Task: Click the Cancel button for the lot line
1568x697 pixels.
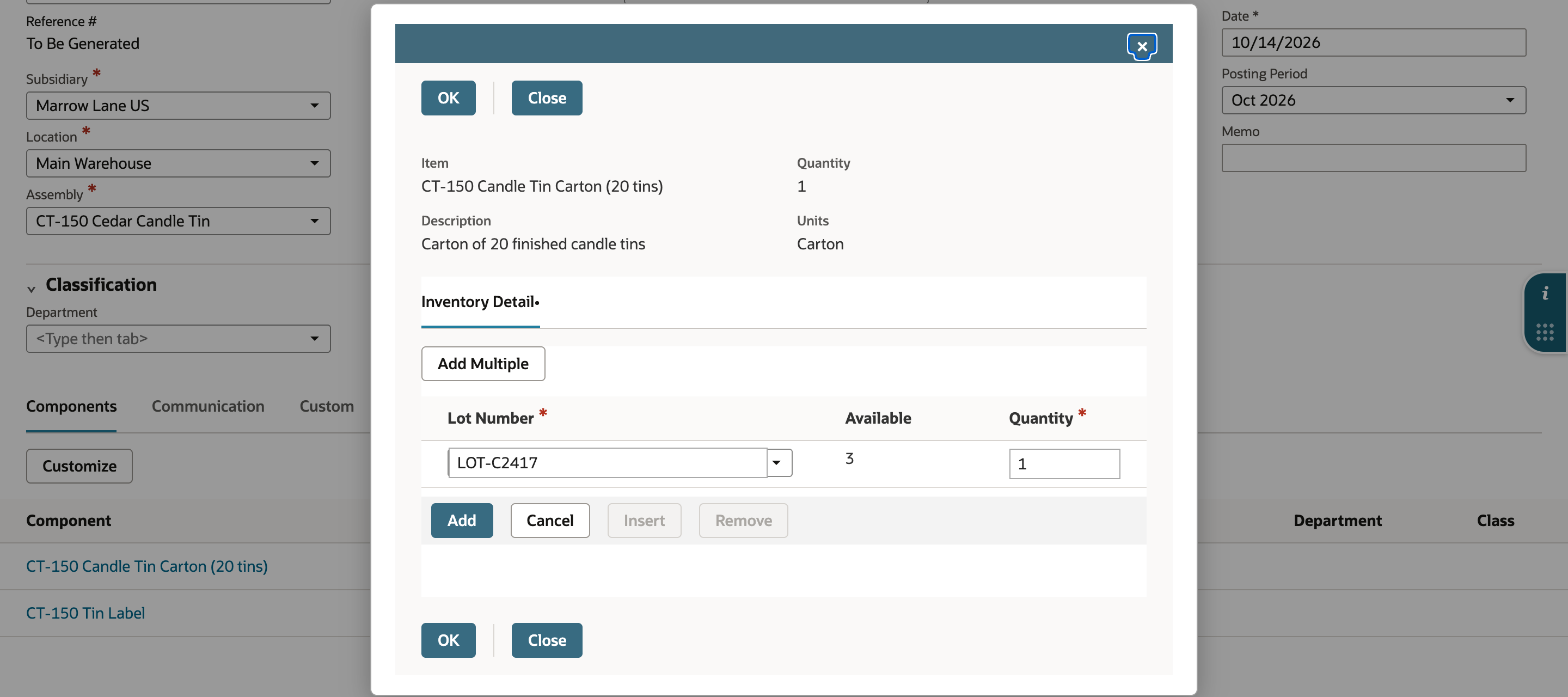Action: (x=550, y=521)
